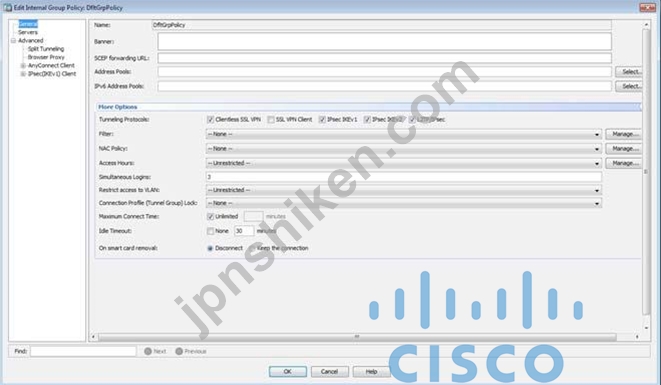Toggle L2TP/IPsec checkbox
The width and height of the screenshot is (661, 385).
point(412,120)
